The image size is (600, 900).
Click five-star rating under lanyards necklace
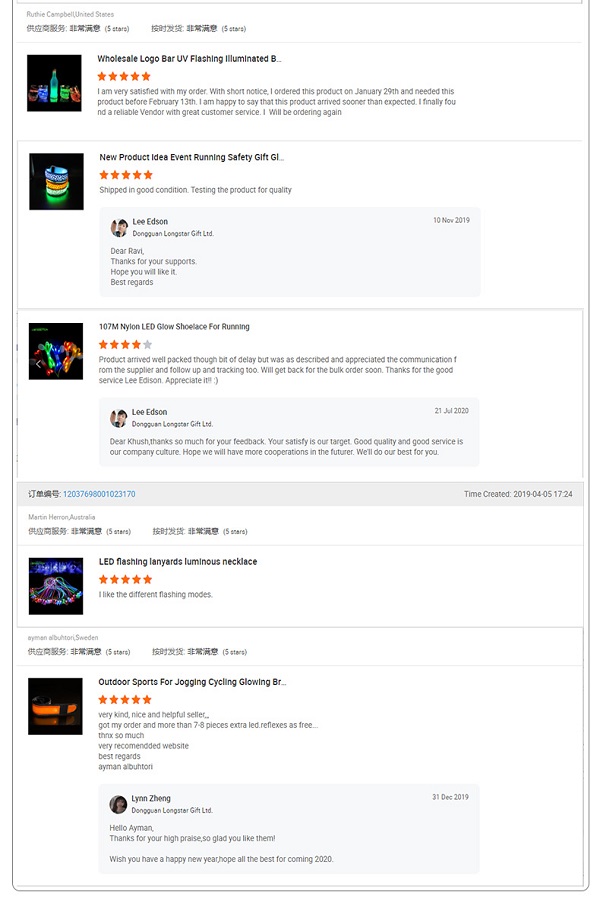click(x=125, y=579)
